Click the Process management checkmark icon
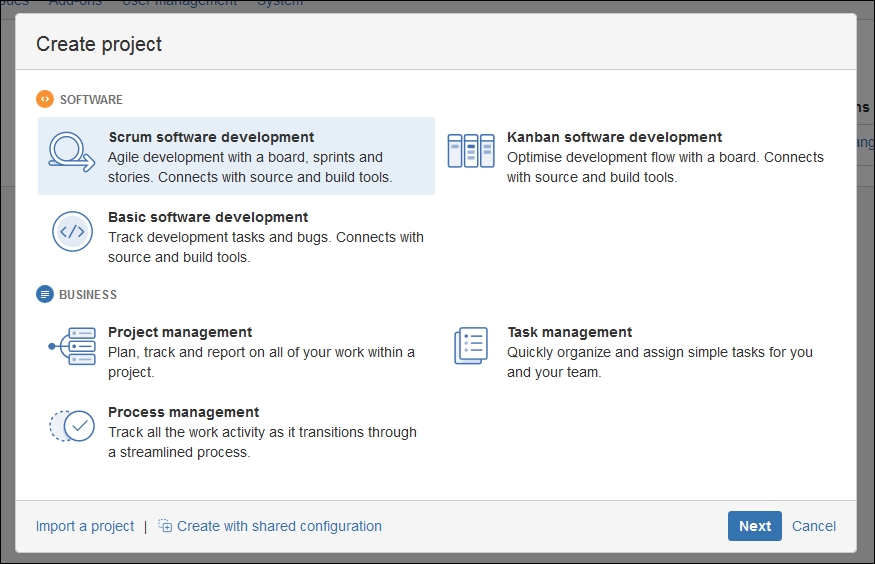Viewport: 875px width, 564px height. (x=72, y=426)
